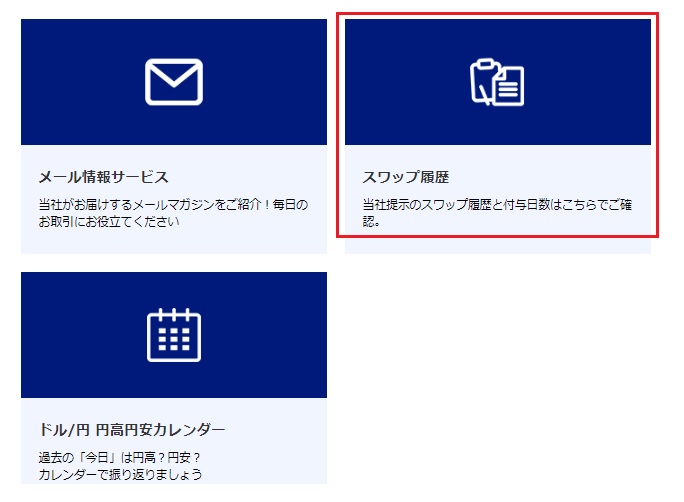Screen dimensions: 684x502
Task: Click the clipboard with pen in the swap icon
Action: (483, 81)
